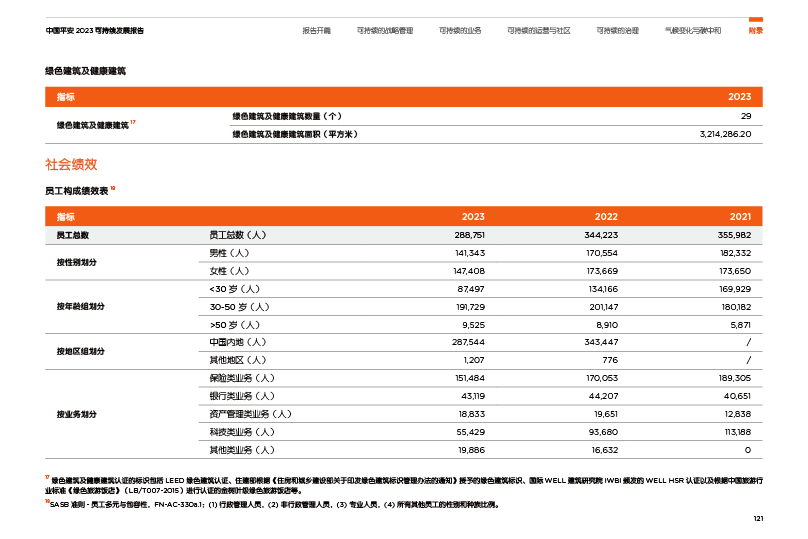Select the total employee value 288,751
The image size is (808, 539).
click(x=469, y=235)
